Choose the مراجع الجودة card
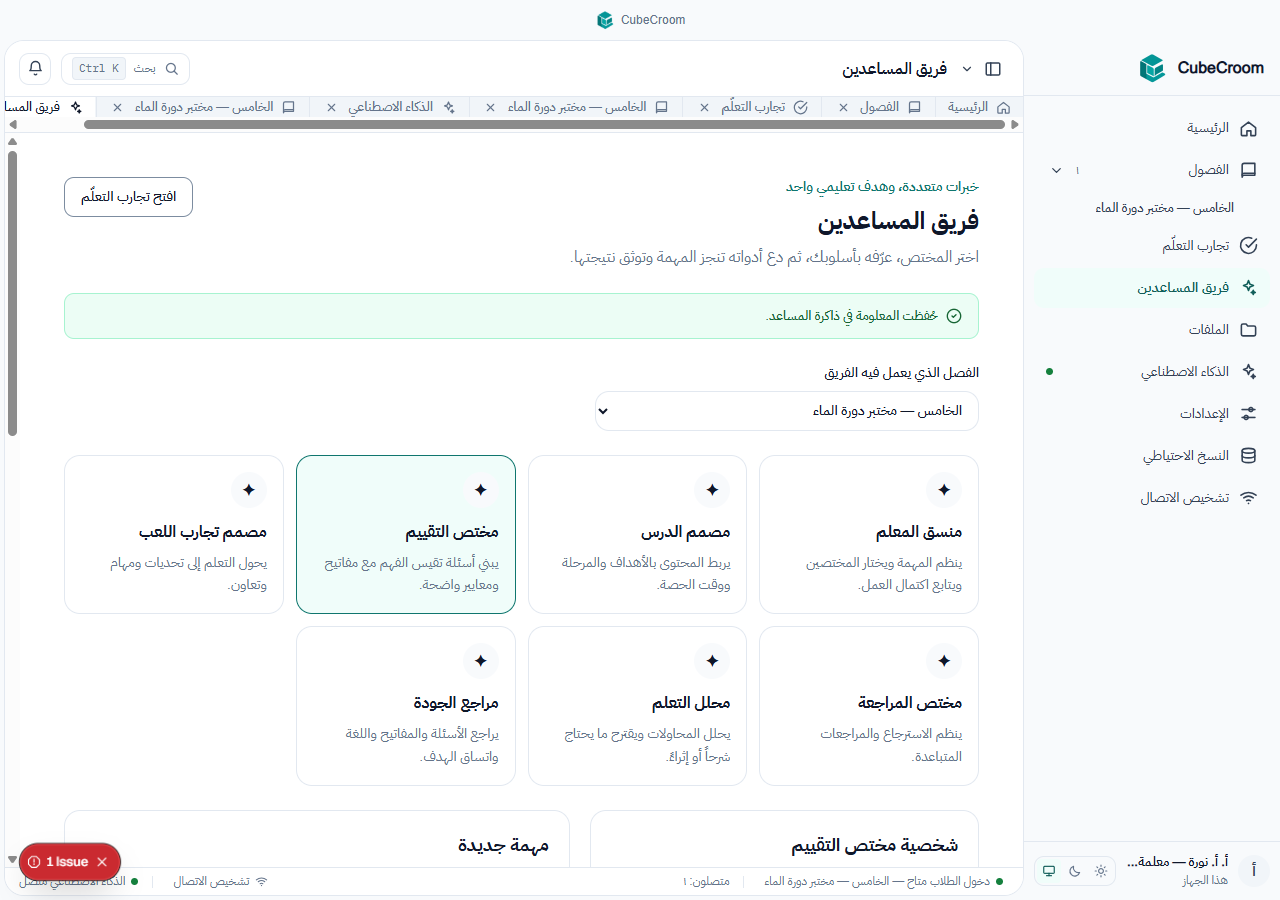Viewport: 1280px width, 900px height. coord(406,706)
